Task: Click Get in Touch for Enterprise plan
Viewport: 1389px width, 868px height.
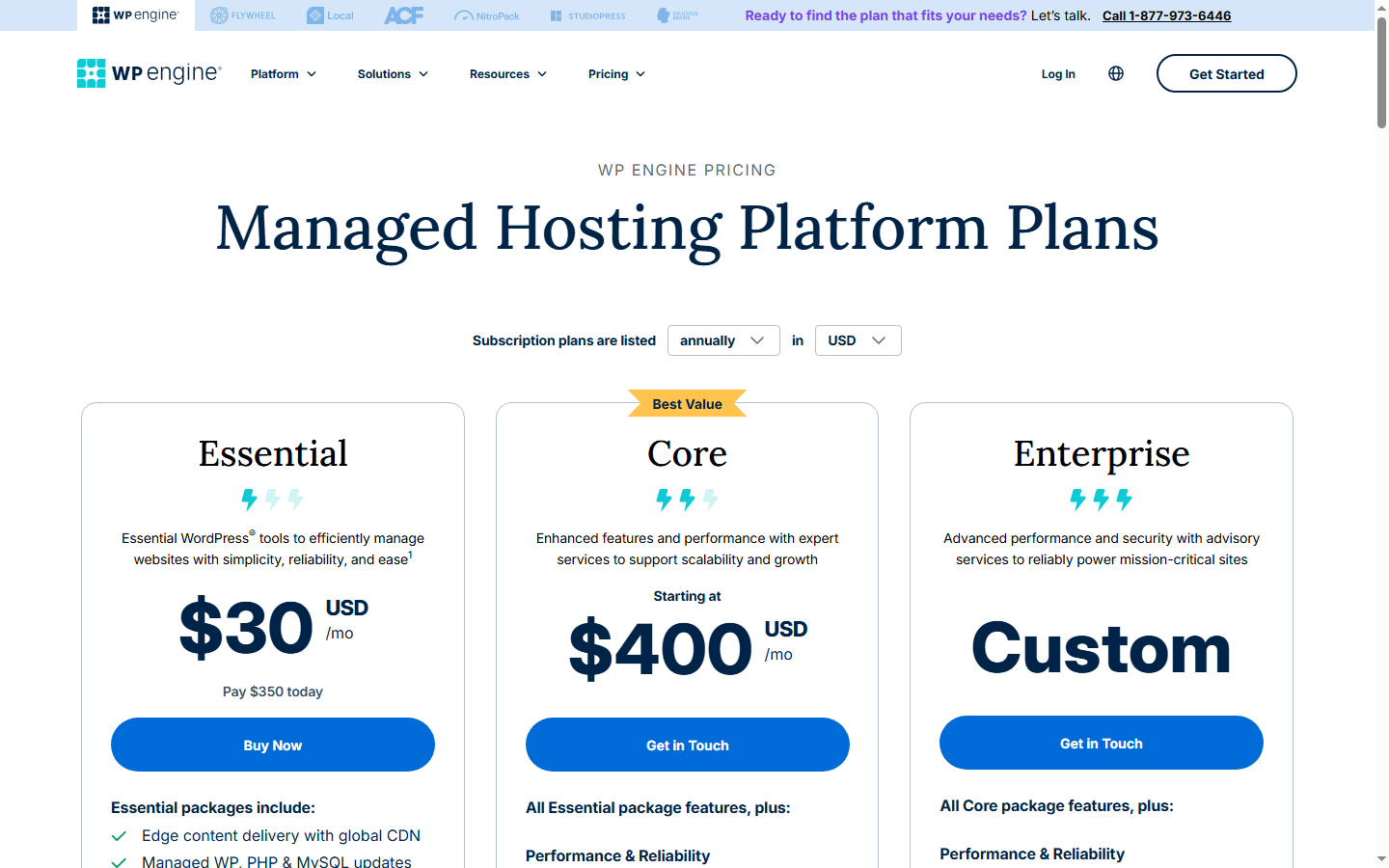Action: pos(1101,743)
